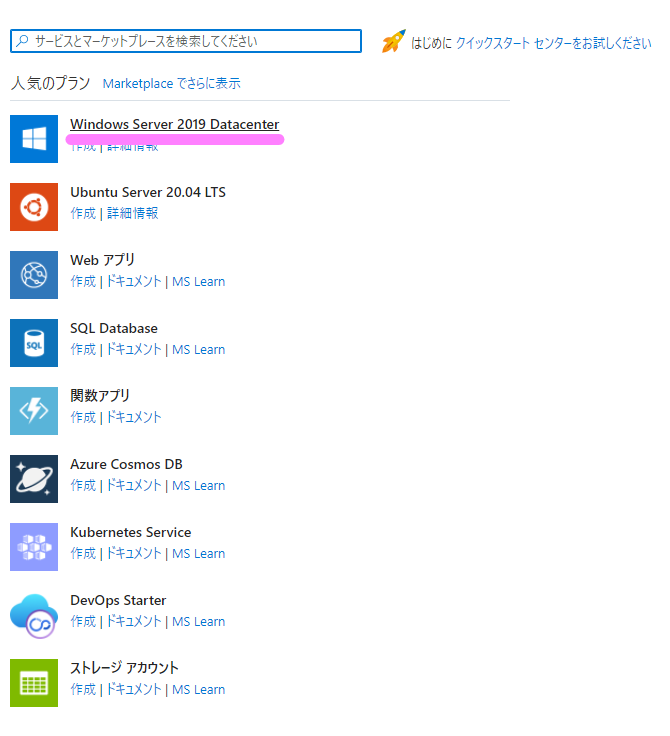Open MS Learn link for ストレージ アカウント
The width and height of the screenshot is (670, 736).
point(199,690)
